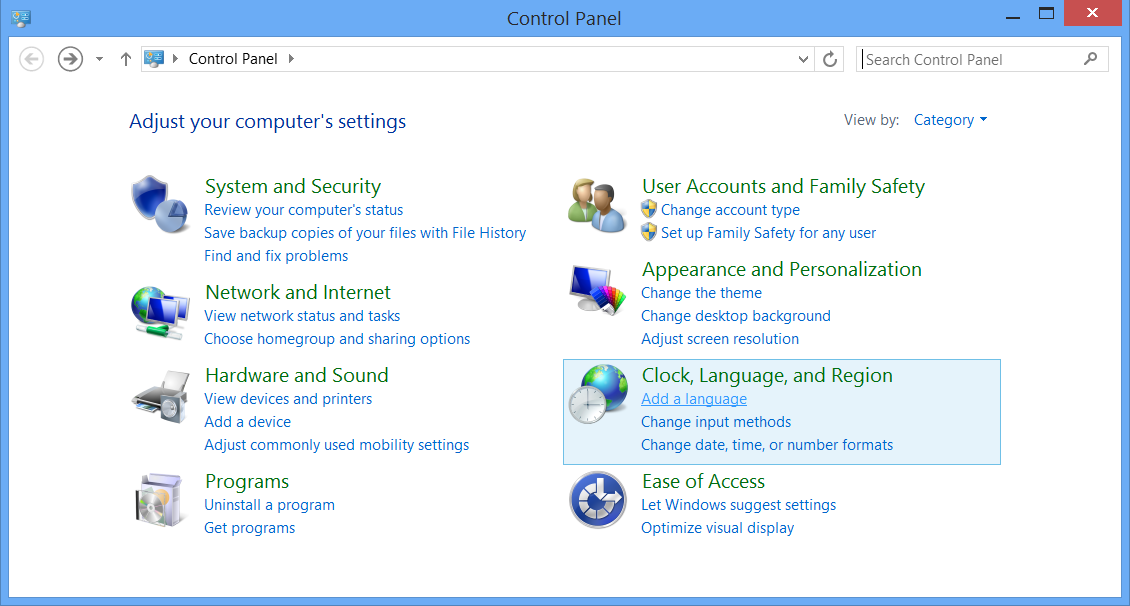Click the Back arrow navigation button

[x=31, y=59]
